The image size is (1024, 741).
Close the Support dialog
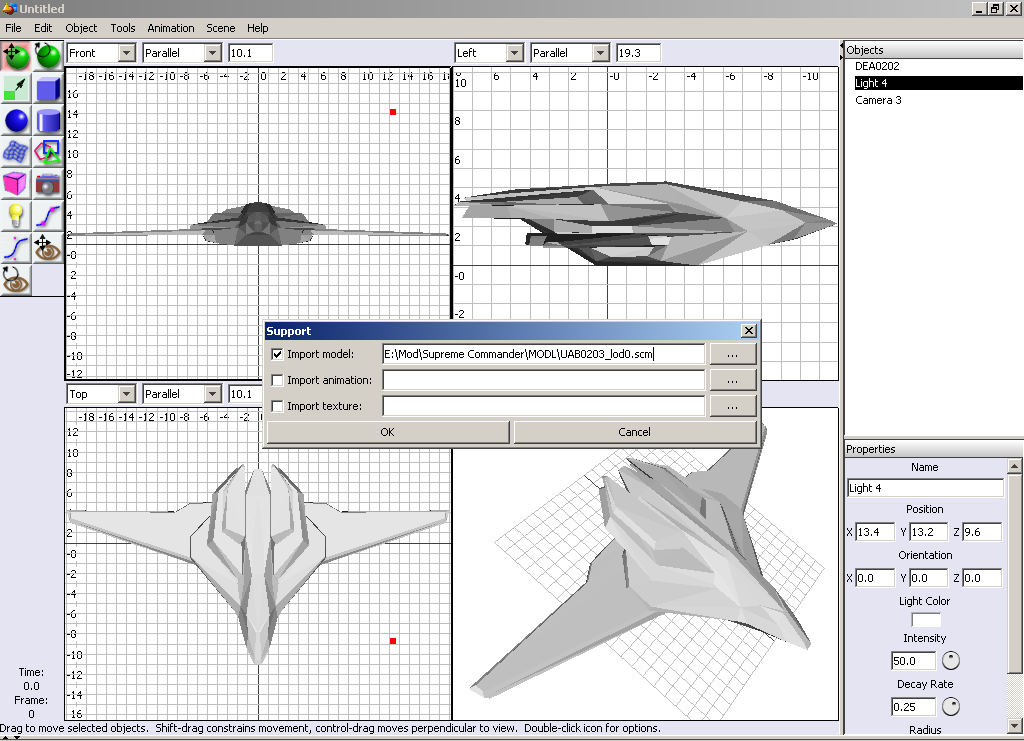pos(749,331)
